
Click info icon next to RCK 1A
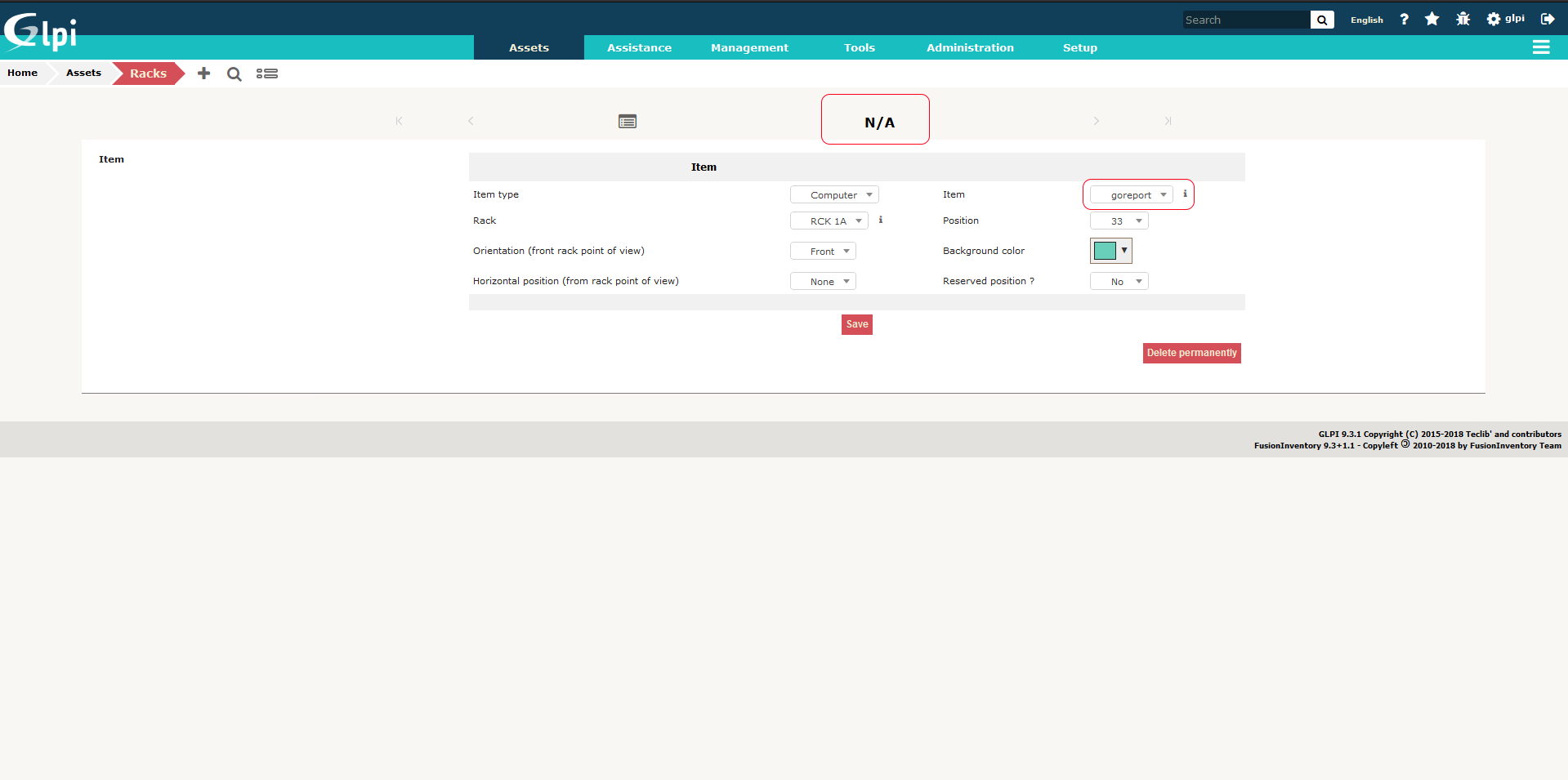tap(880, 220)
